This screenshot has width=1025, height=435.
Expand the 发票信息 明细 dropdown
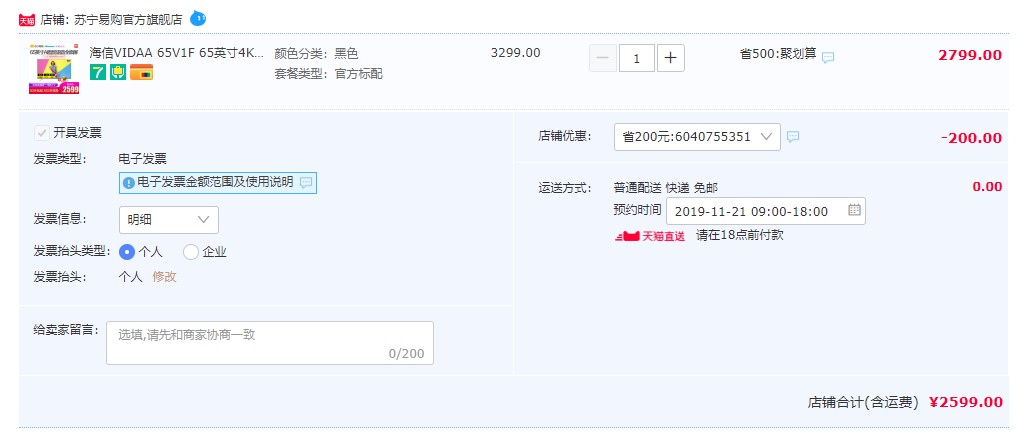[x=169, y=220]
